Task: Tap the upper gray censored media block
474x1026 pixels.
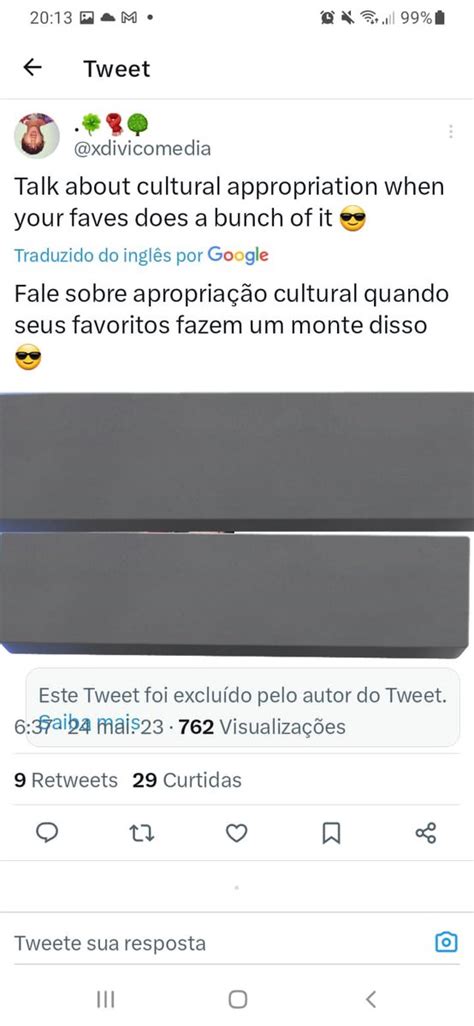Action: point(237,461)
